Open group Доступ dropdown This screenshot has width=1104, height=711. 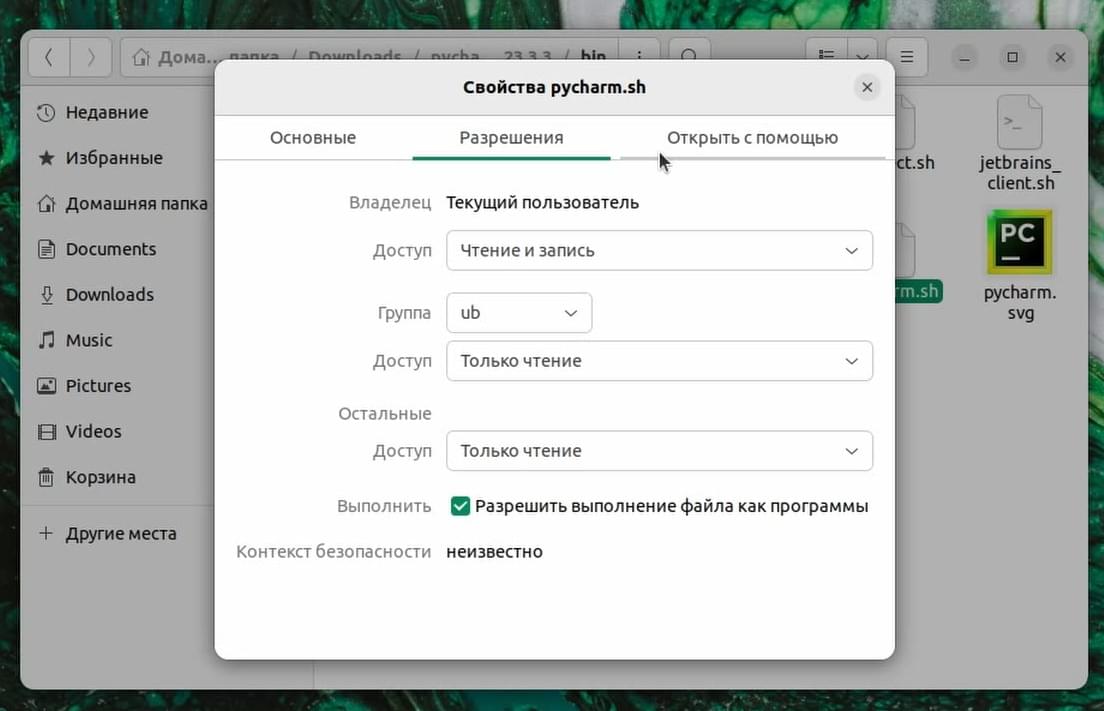pos(659,361)
